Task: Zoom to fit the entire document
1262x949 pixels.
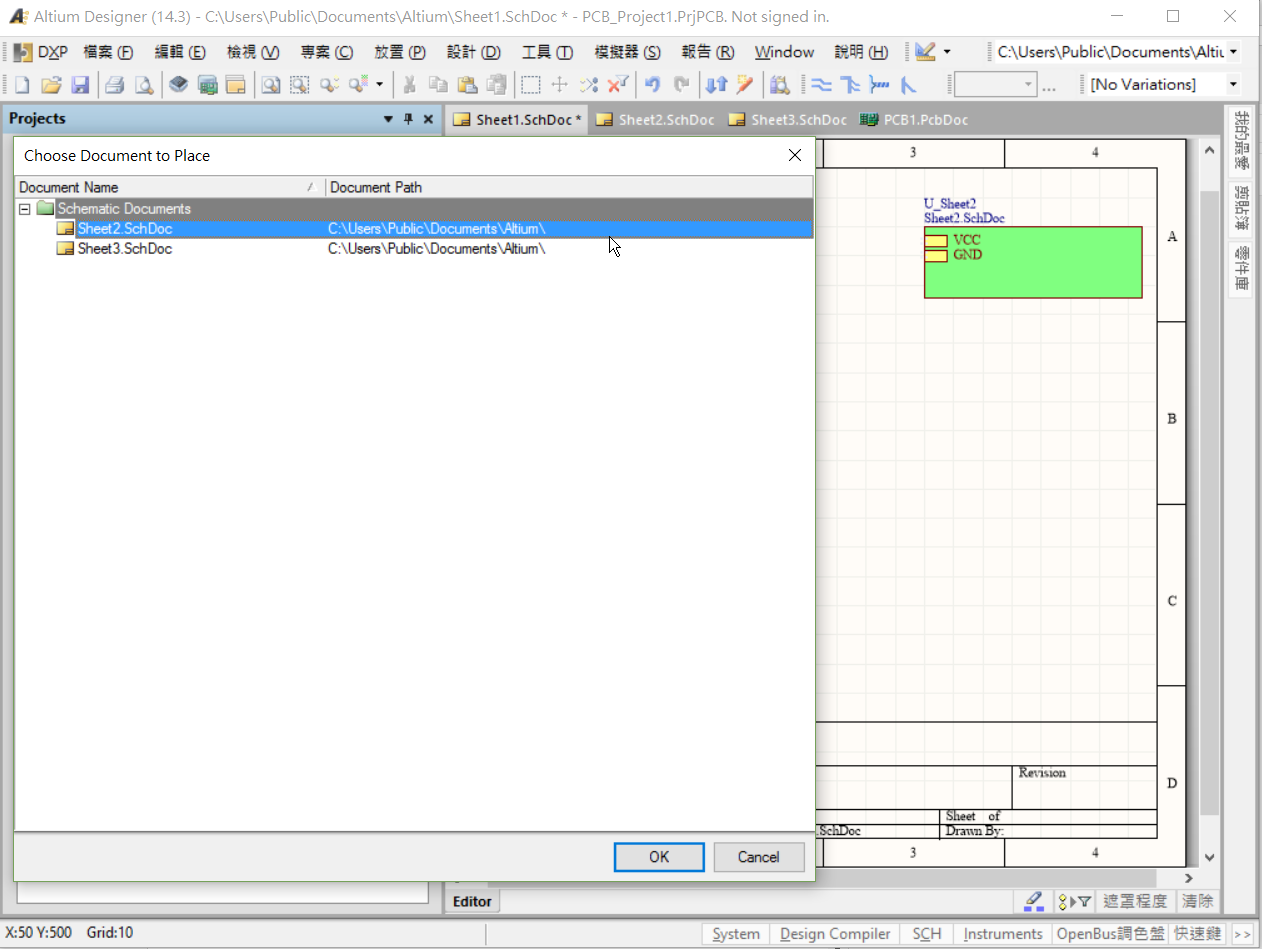Action: [270, 84]
